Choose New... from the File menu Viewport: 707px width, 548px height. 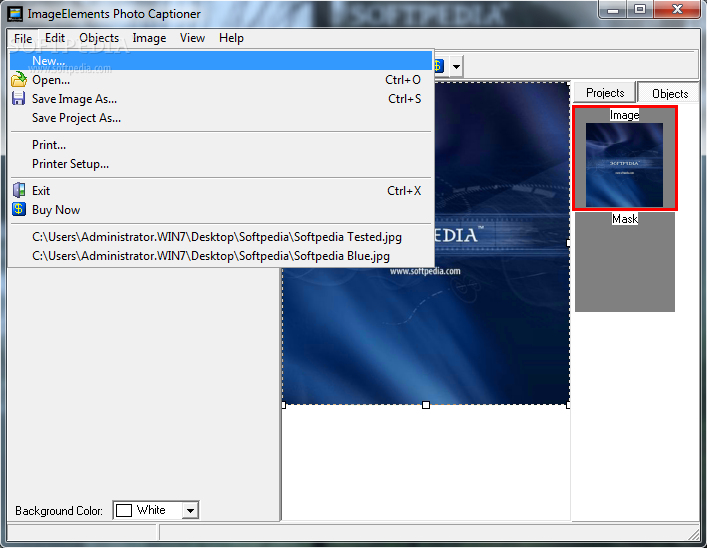click(x=221, y=60)
